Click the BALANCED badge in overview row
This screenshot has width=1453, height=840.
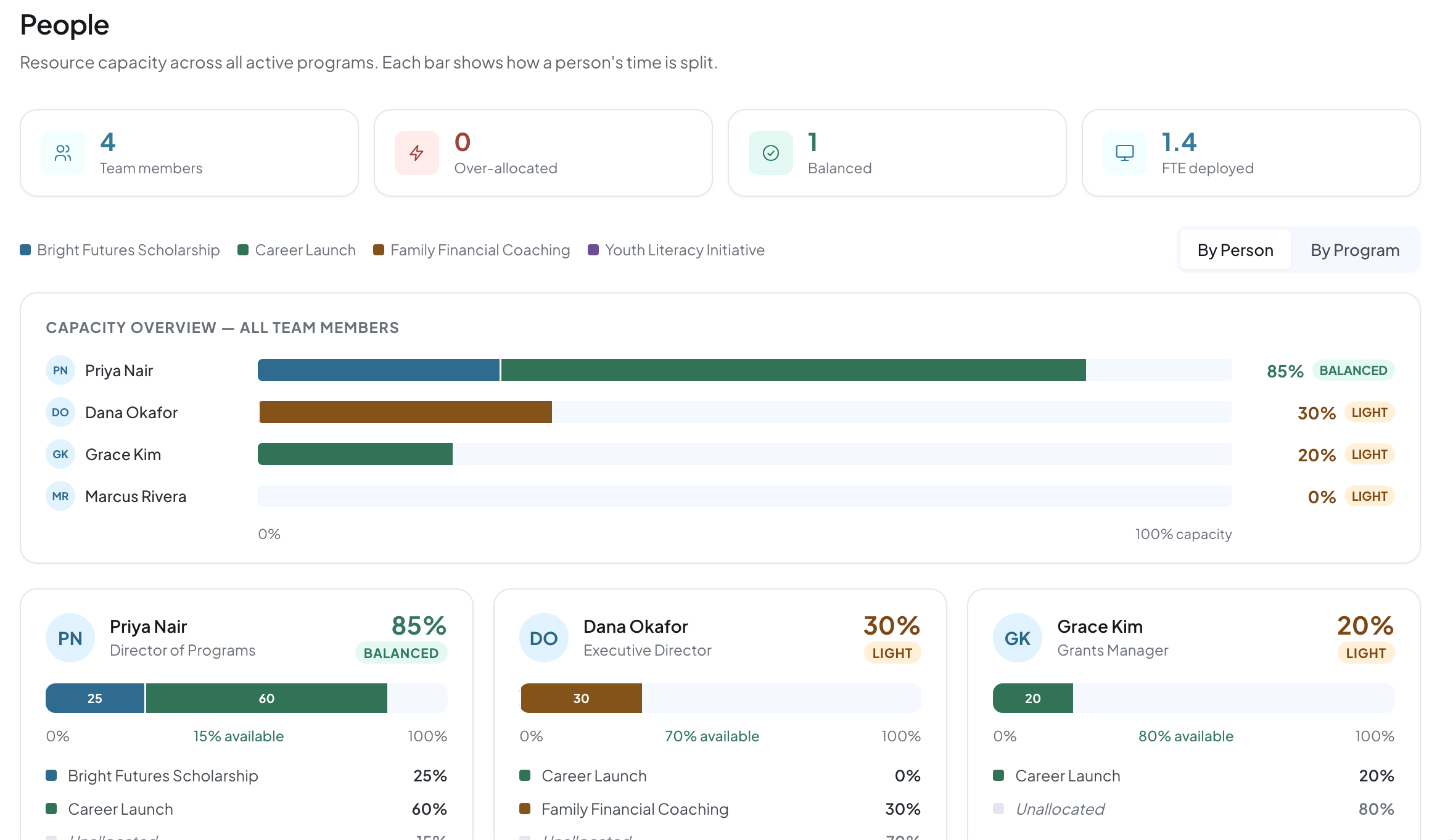[x=1353, y=370]
